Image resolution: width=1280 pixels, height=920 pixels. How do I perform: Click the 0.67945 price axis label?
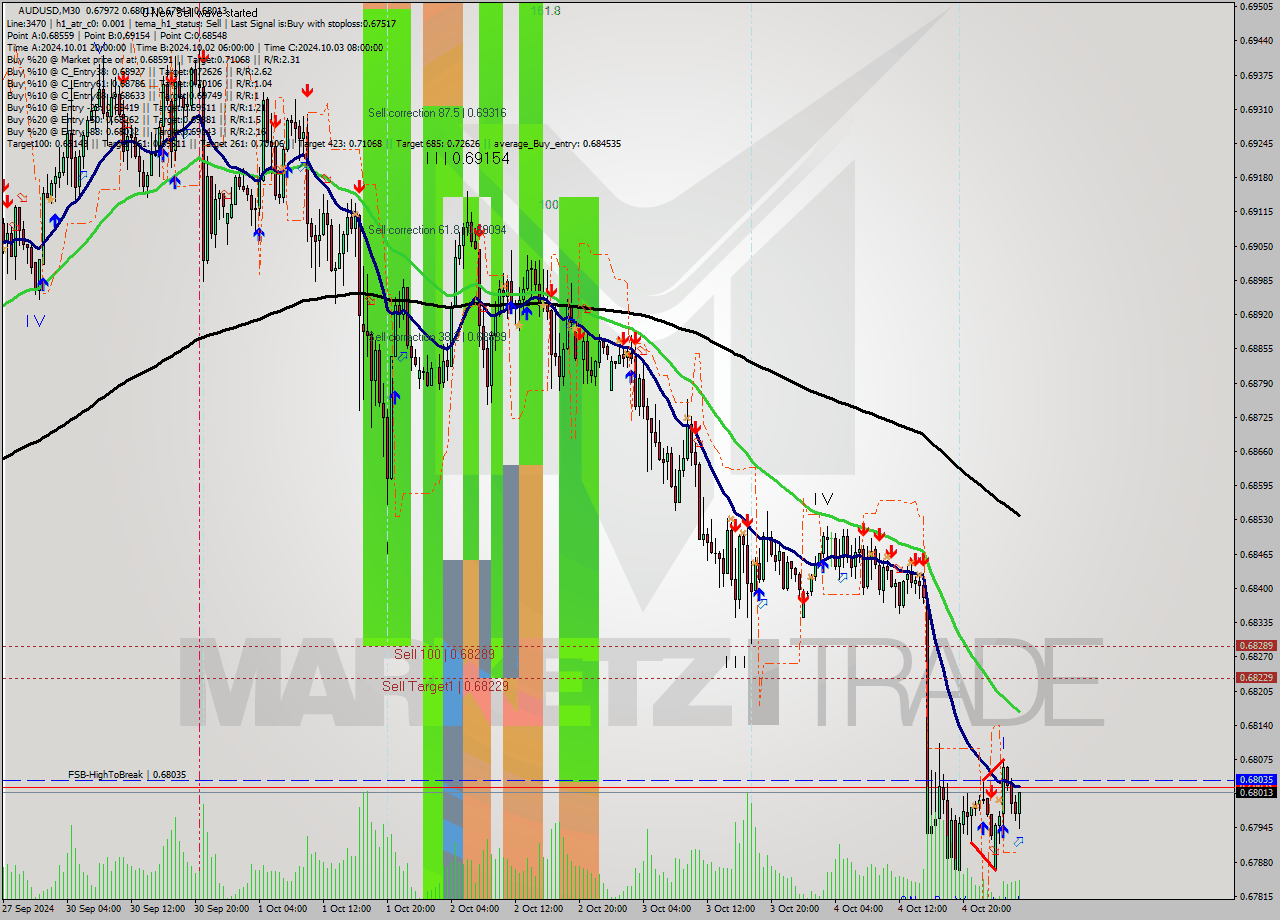tap(1256, 828)
